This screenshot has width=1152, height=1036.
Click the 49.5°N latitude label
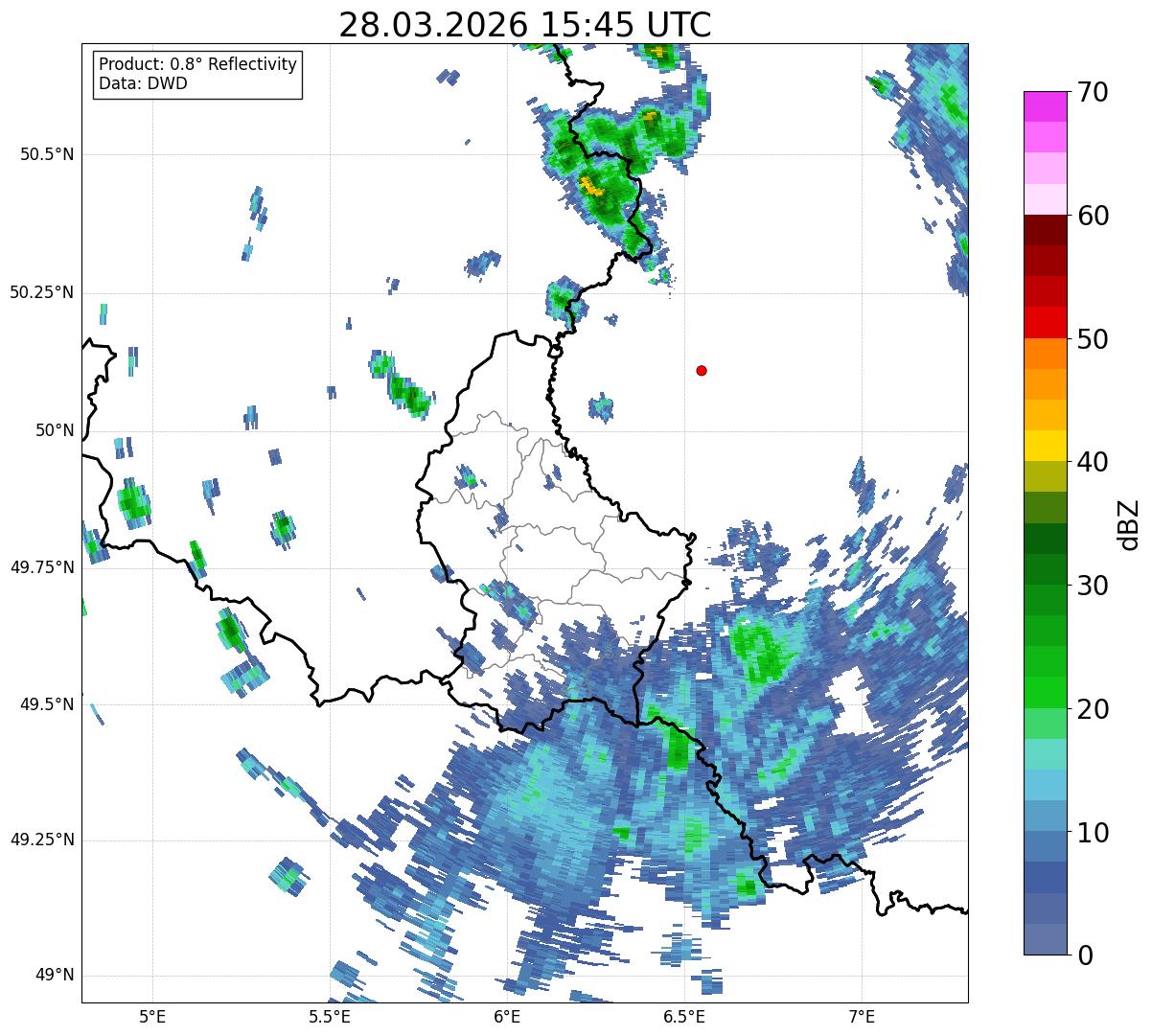(47, 704)
